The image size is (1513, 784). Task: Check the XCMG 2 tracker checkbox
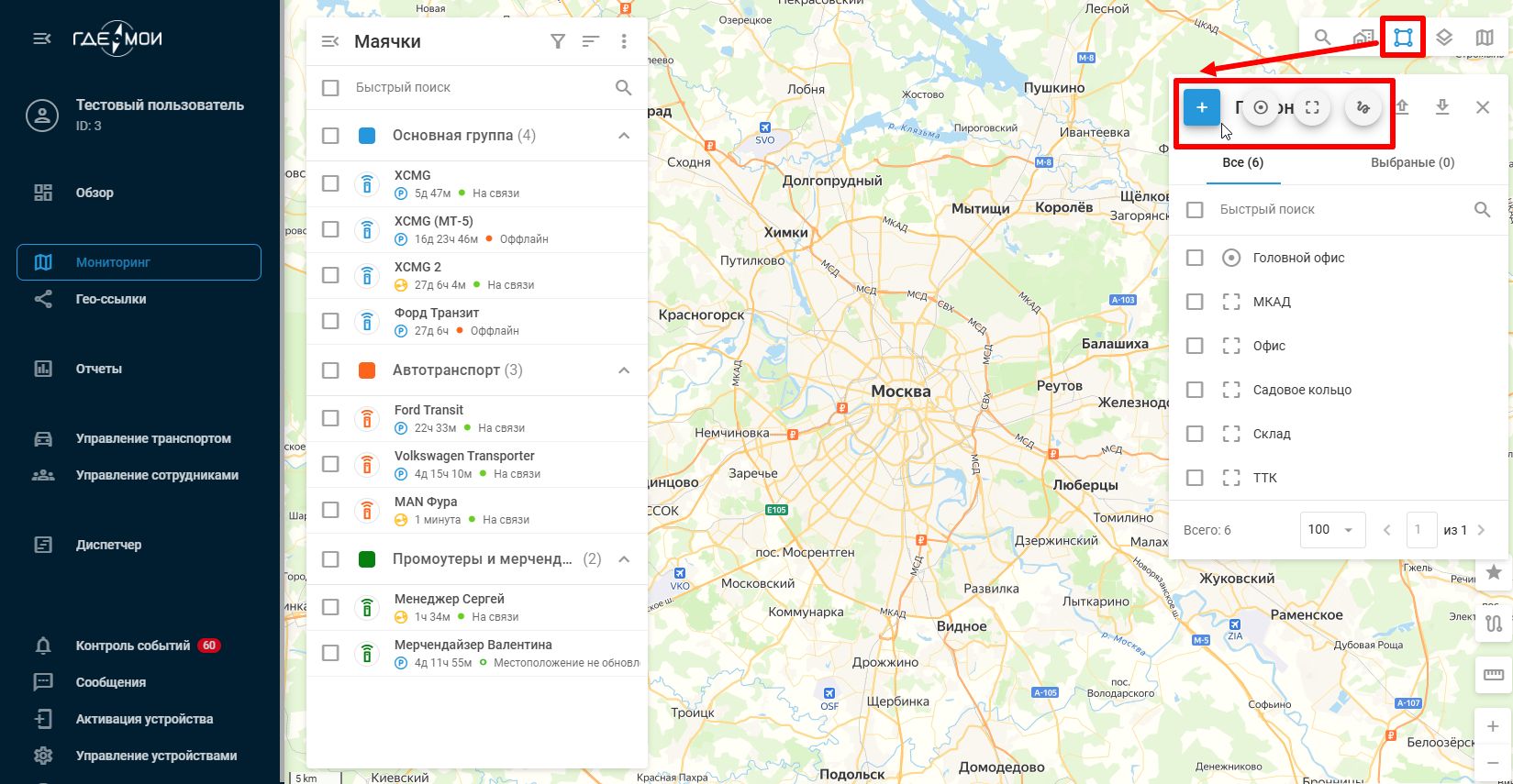[x=330, y=275]
